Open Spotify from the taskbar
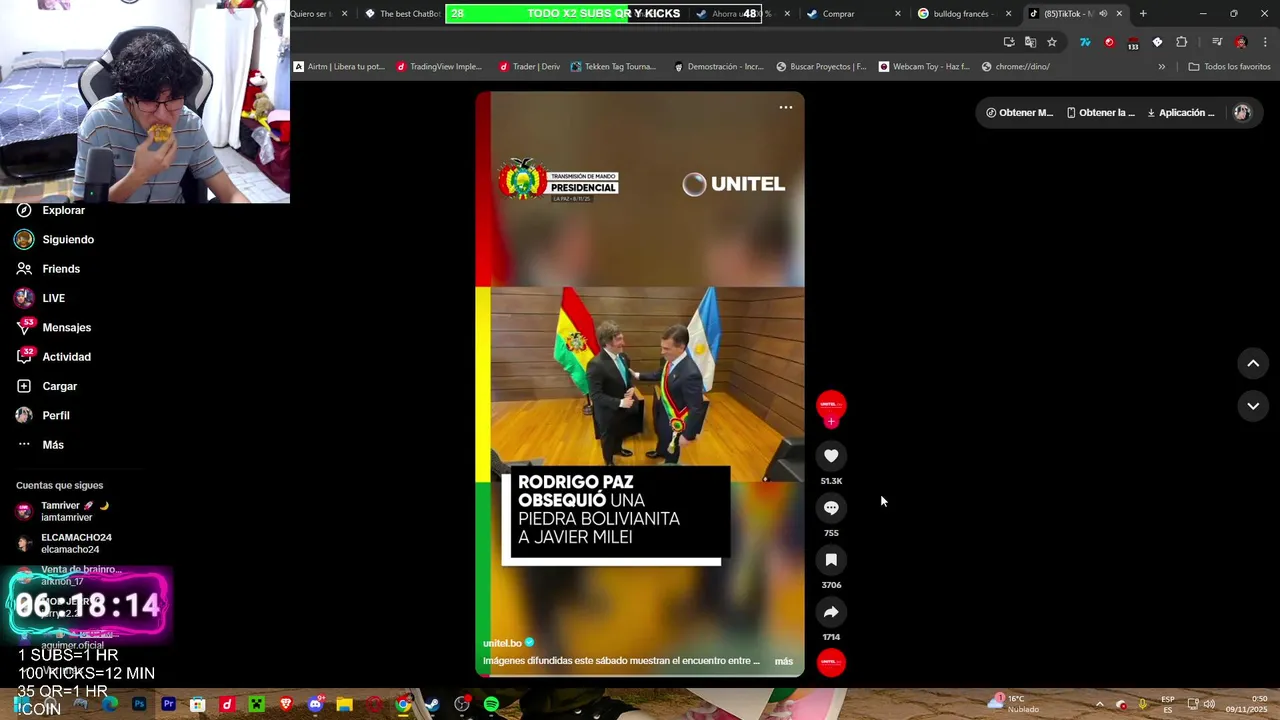The height and width of the screenshot is (720, 1280). [491, 704]
